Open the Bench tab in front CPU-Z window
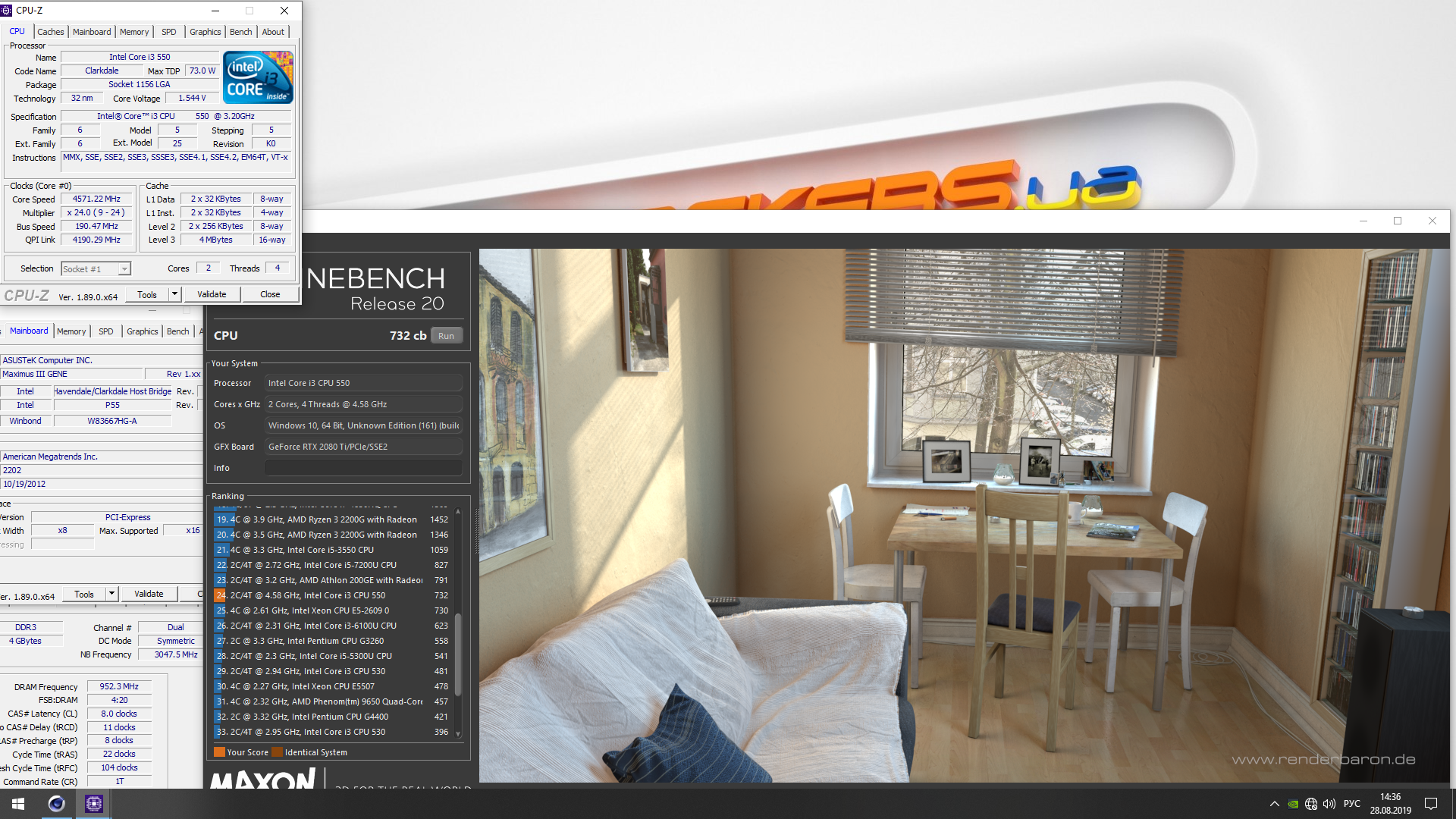1456x819 pixels. click(x=241, y=32)
